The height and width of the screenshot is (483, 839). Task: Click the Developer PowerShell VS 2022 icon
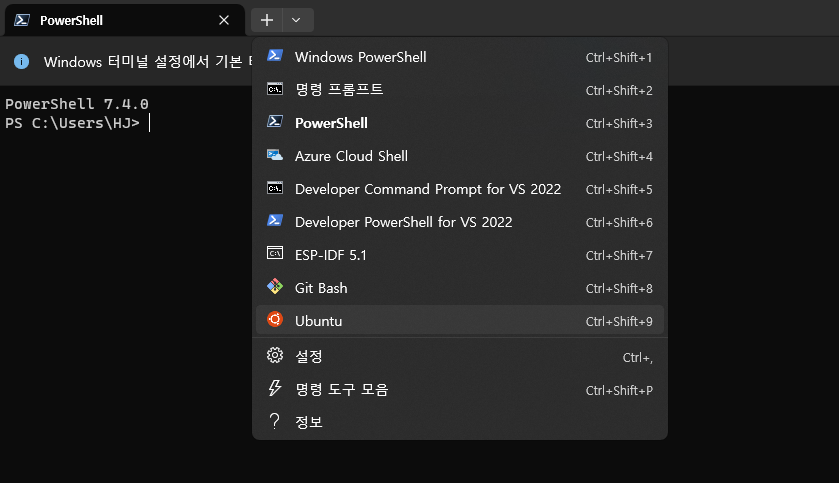(x=275, y=220)
